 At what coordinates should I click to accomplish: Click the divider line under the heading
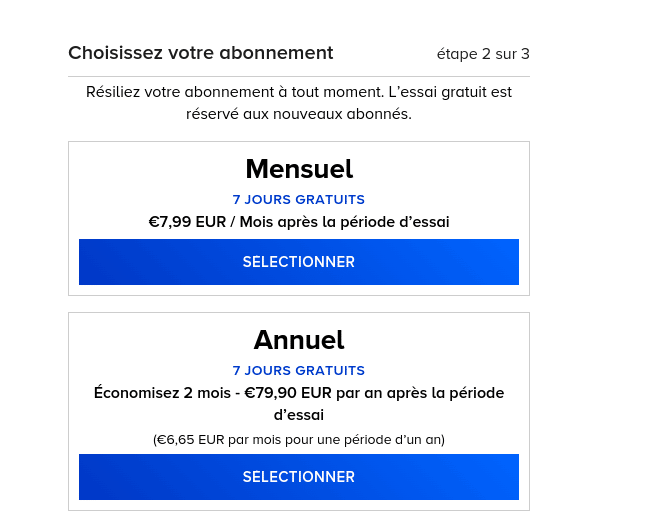click(x=299, y=76)
